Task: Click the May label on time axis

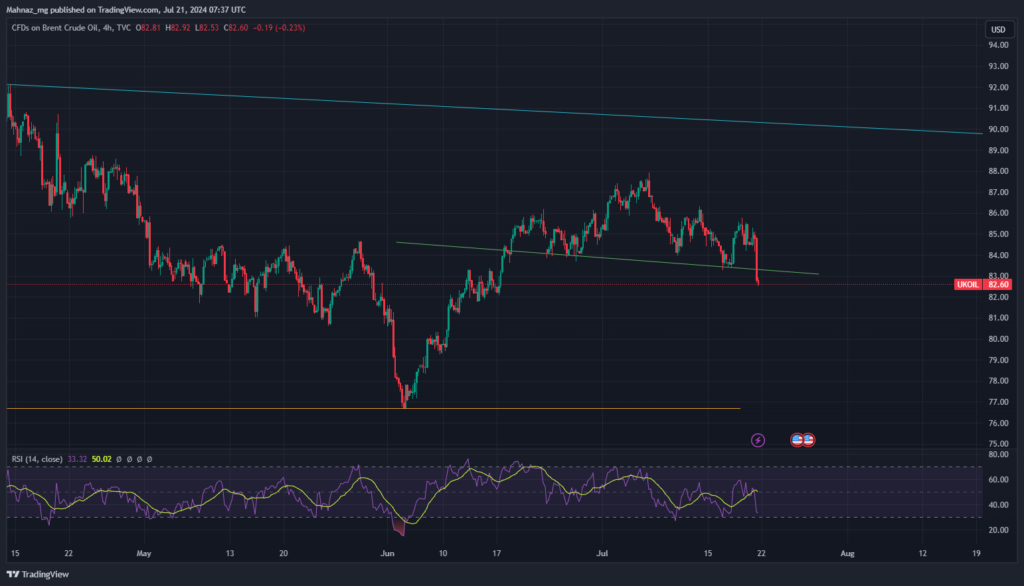Action: (144, 553)
